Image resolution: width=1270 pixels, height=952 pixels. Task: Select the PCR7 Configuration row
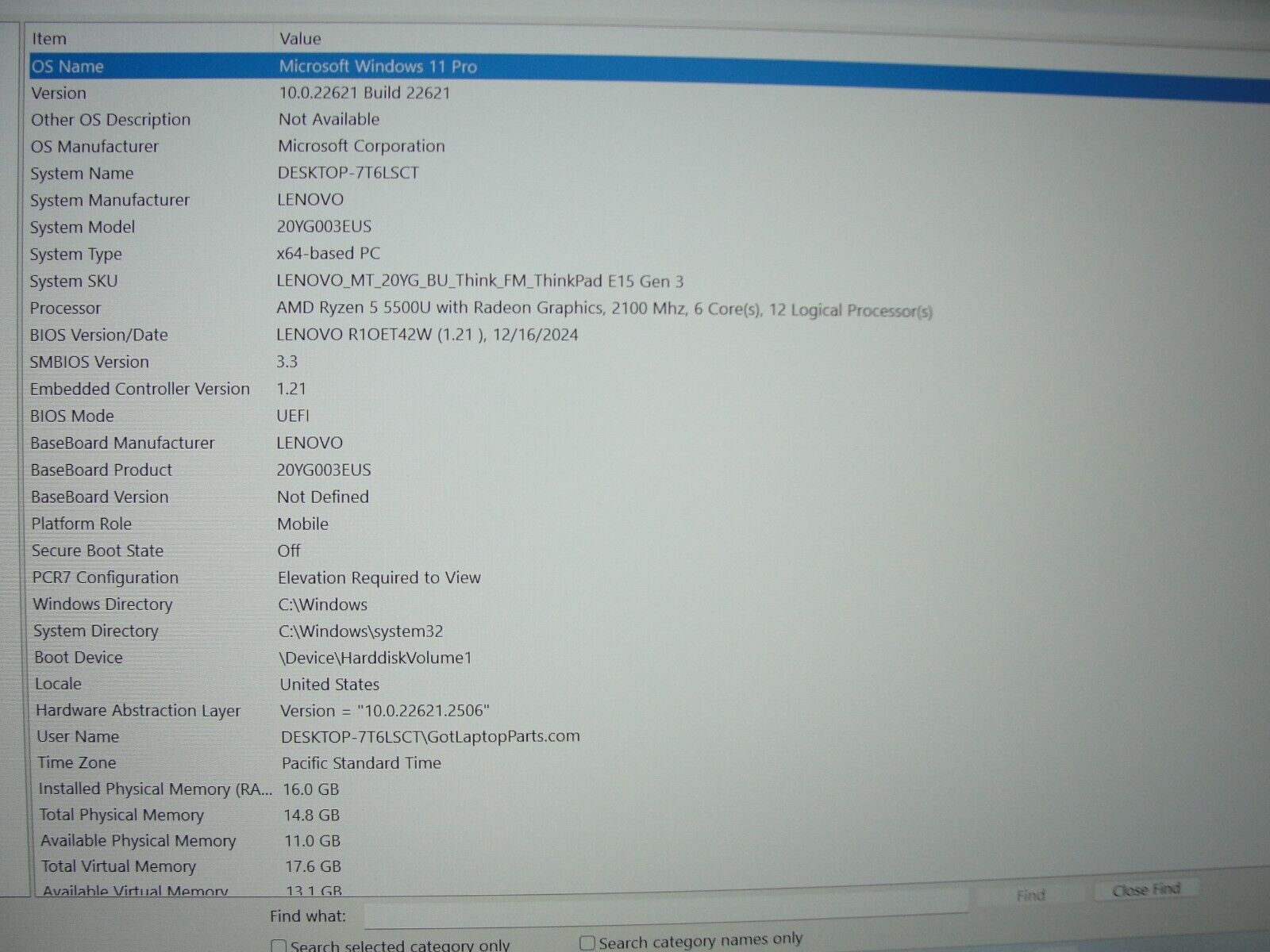click(648, 578)
